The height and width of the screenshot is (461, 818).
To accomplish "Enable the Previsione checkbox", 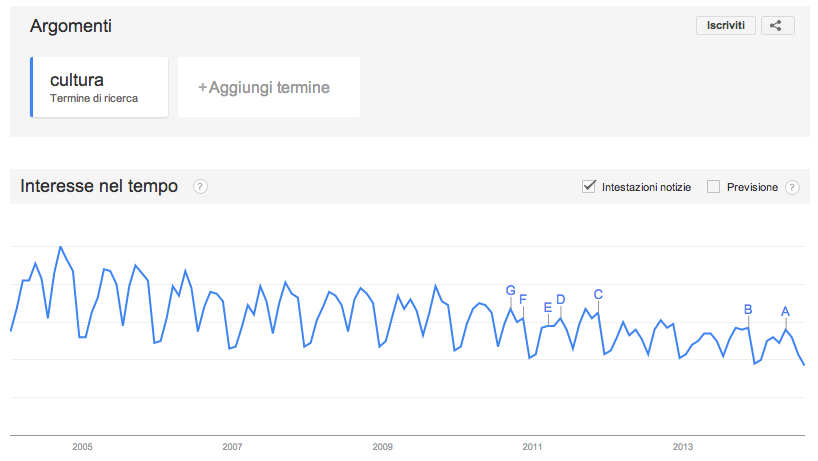I will [713, 187].
